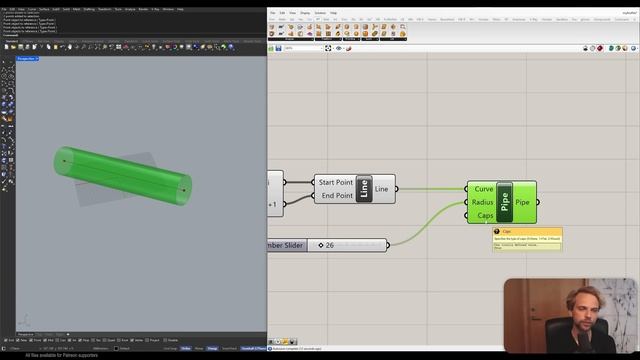Click the plus icon next to viewport tabs
The width and height of the screenshot is (640, 360).
click(68, 334)
